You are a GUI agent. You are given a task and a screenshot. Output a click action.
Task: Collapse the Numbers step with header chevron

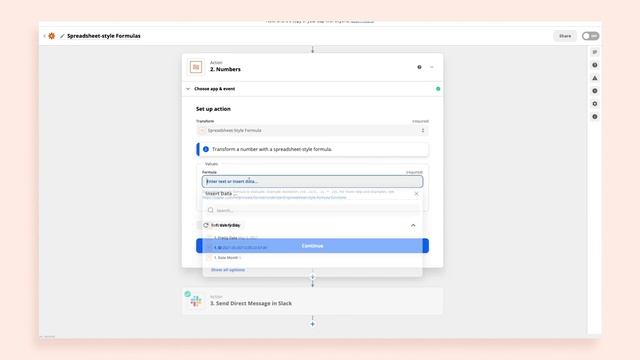coord(432,67)
